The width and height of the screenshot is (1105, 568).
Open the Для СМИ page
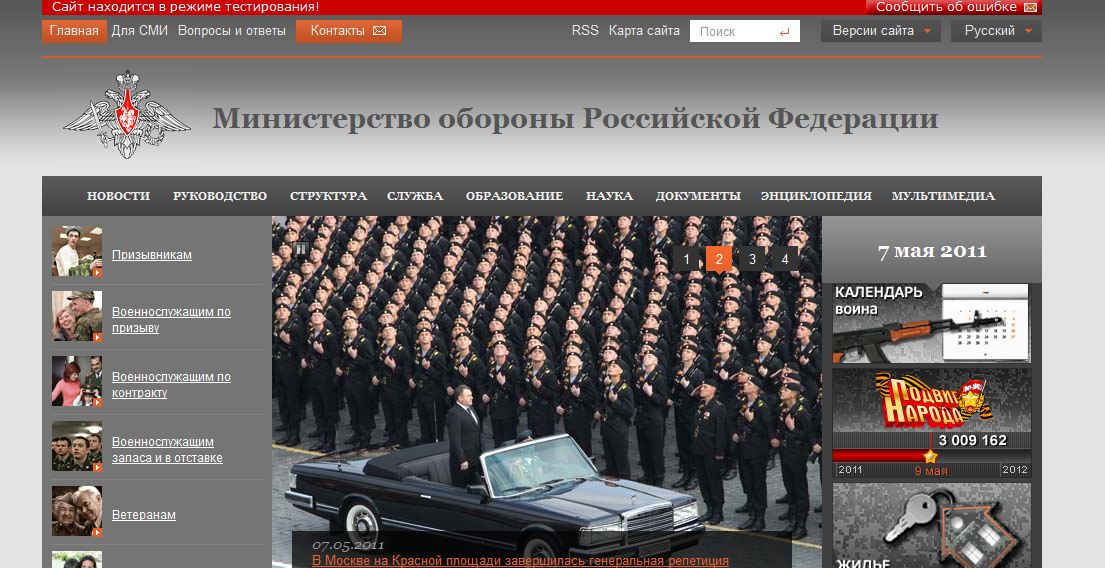pyautogui.click(x=140, y=31)
